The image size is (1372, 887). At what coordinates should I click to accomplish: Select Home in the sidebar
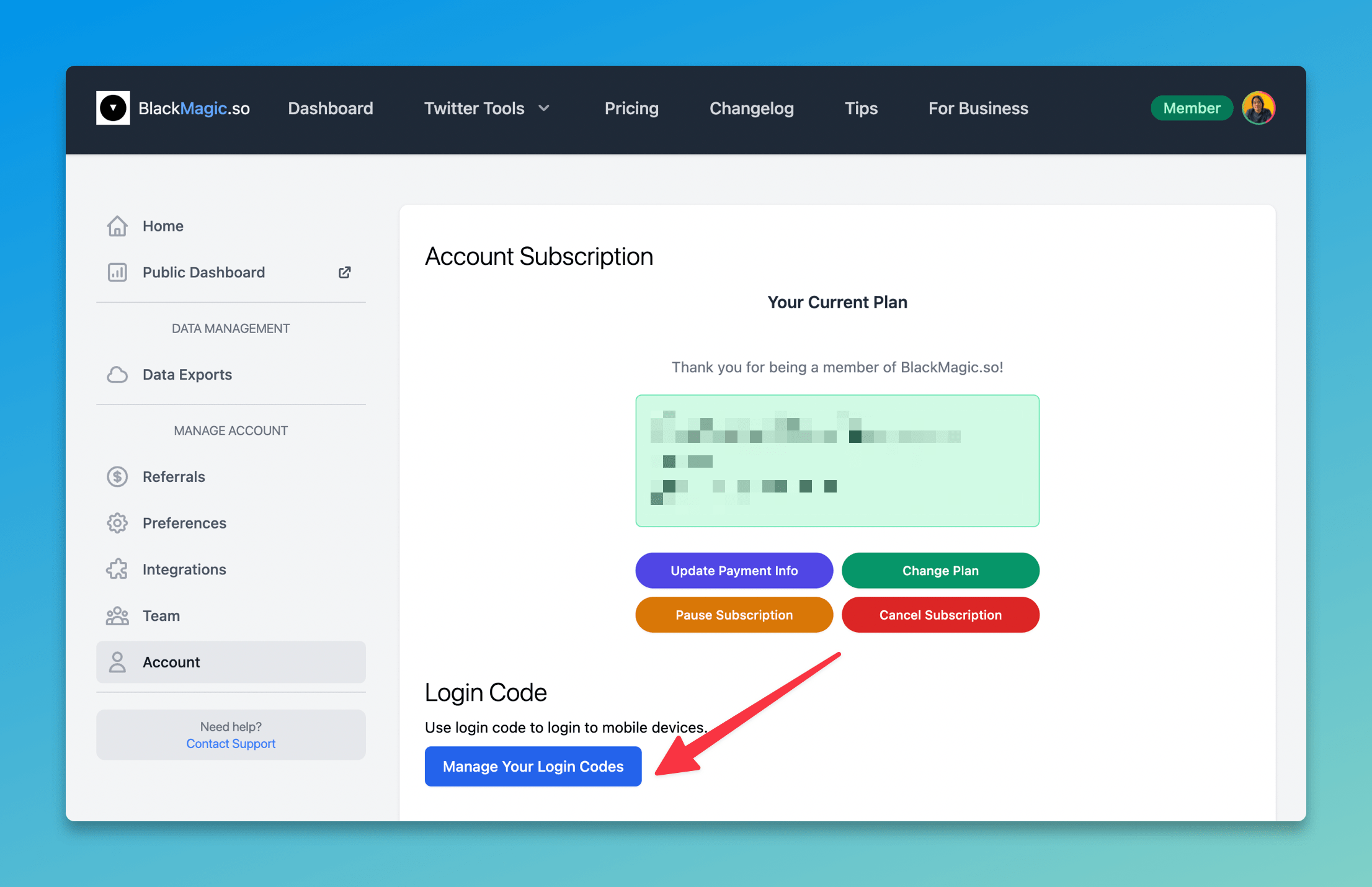(x=231, y=226)
